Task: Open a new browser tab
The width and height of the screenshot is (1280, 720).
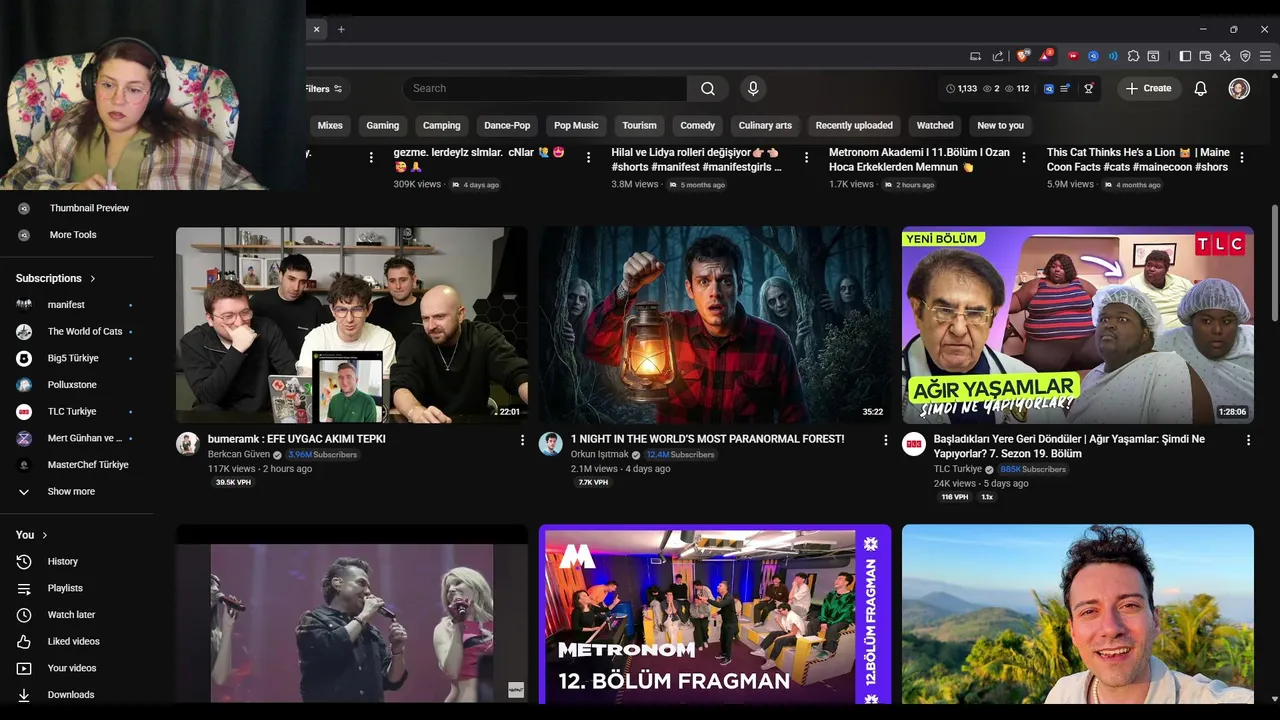Action: click(341, 29)
